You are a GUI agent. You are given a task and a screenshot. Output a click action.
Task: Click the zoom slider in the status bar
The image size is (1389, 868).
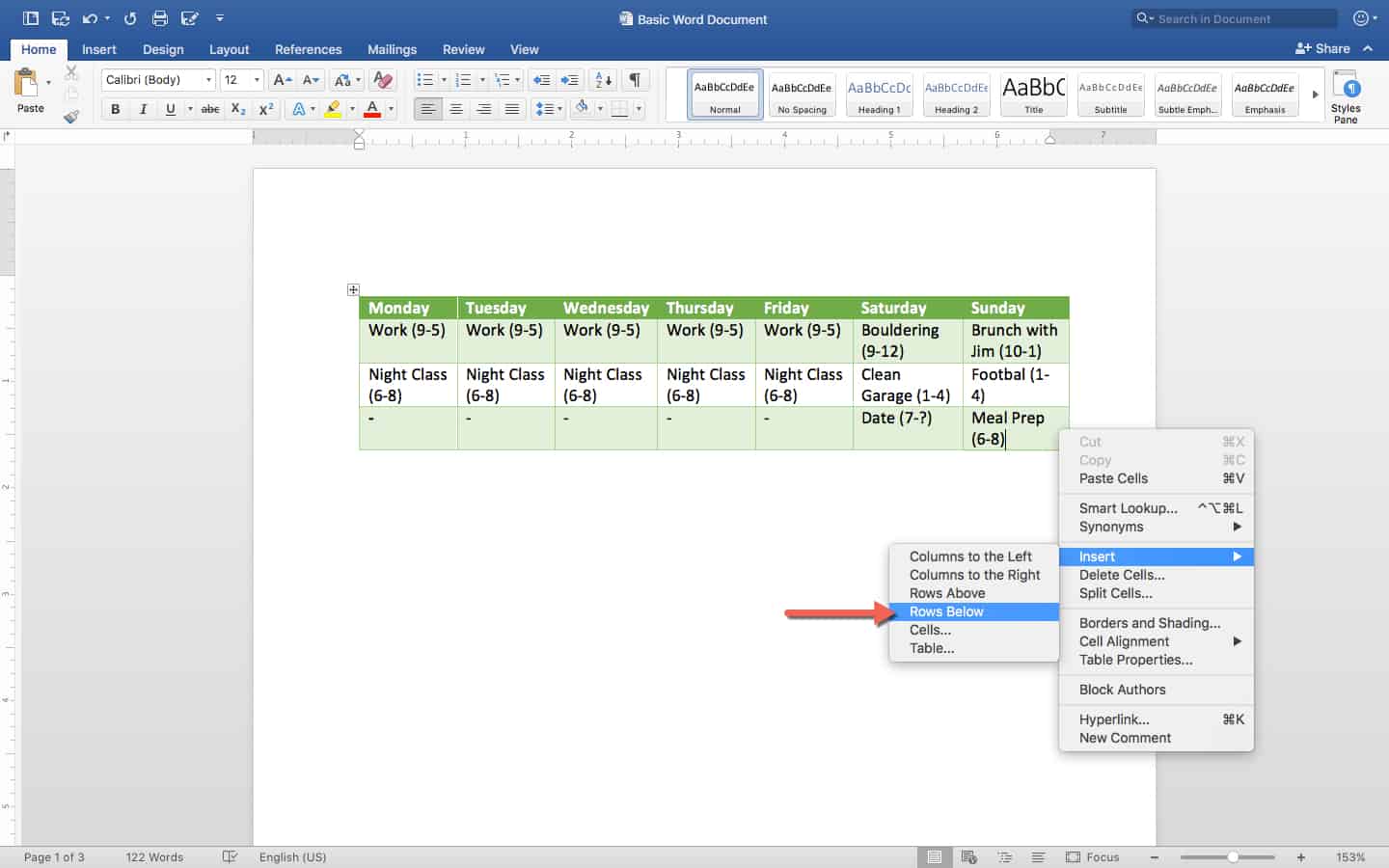coord(1233,856)
